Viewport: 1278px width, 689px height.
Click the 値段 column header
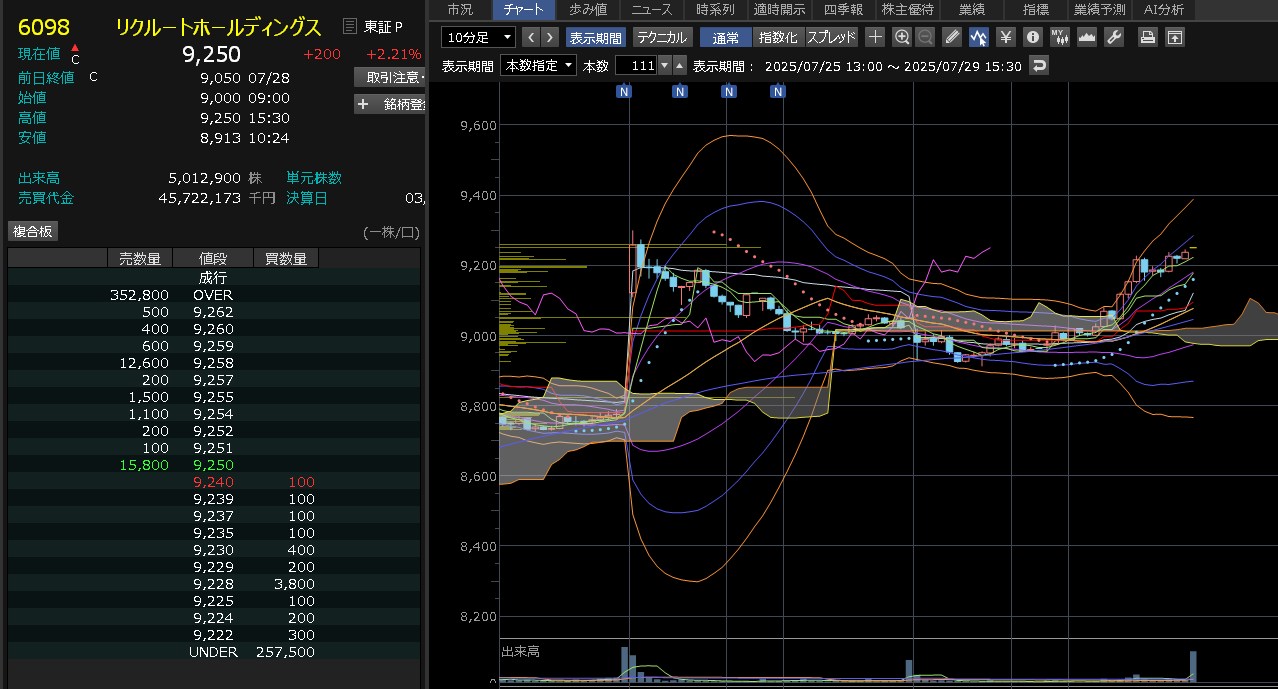[x=213, y=258]
